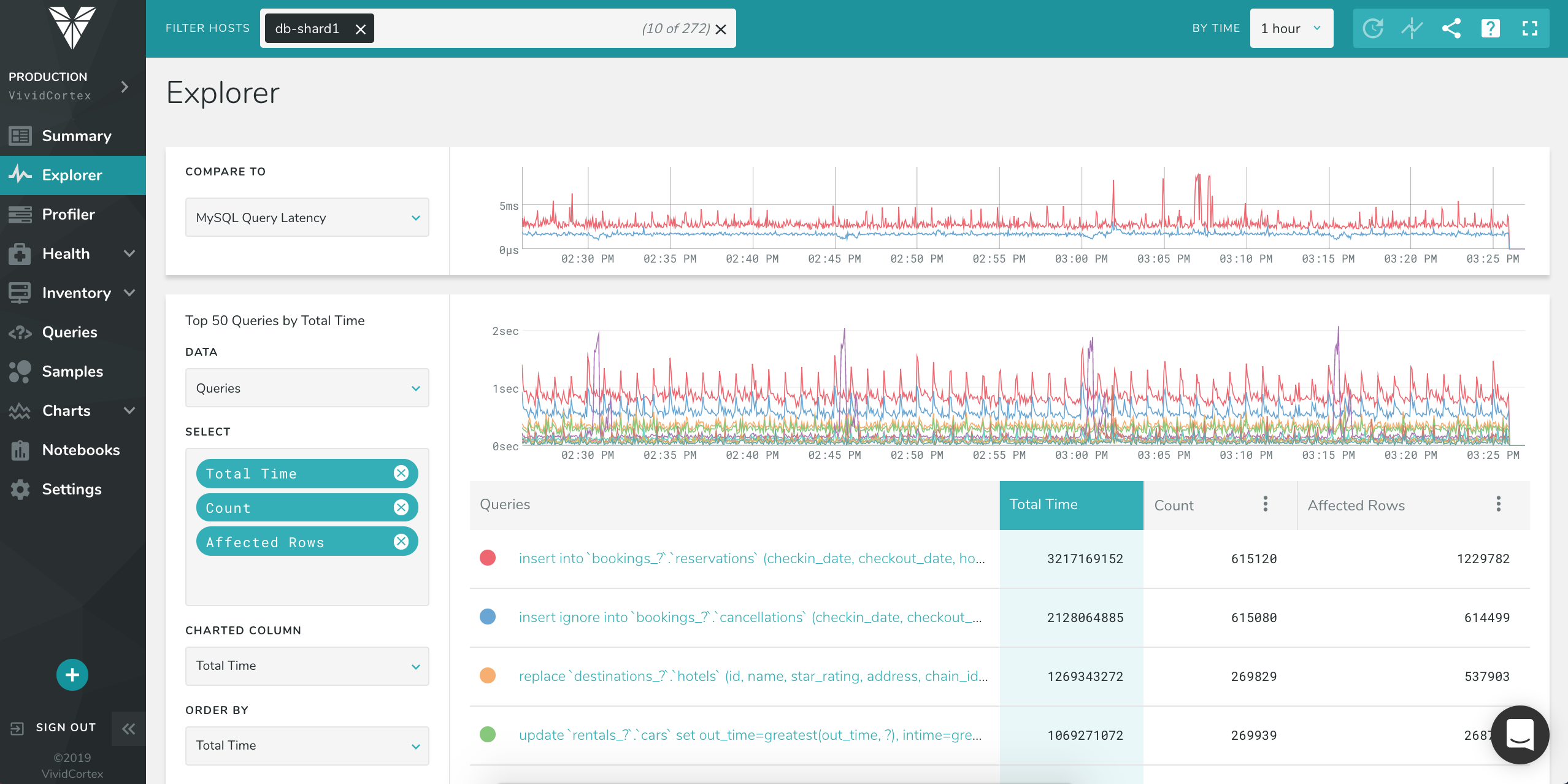
Task: Click the share icon in top toolbar
Action: (1451, 28)
